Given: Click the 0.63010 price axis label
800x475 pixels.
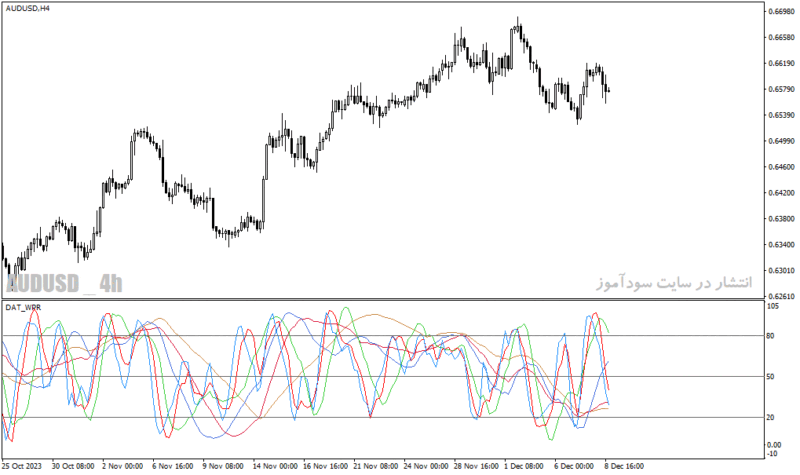Looking at the screenshot, I should point(781,270).
